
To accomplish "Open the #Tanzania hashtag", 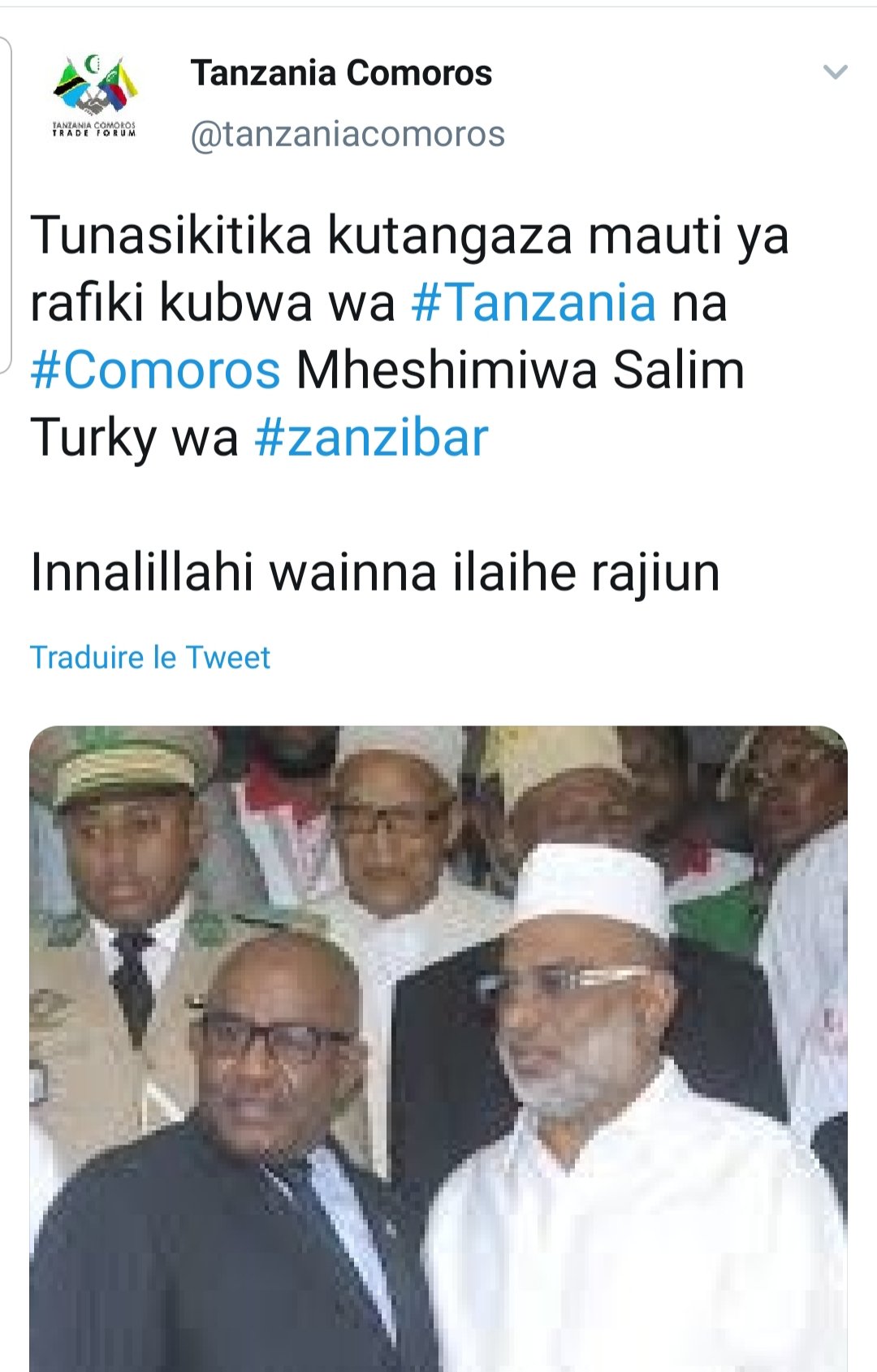I will (534, 303).
